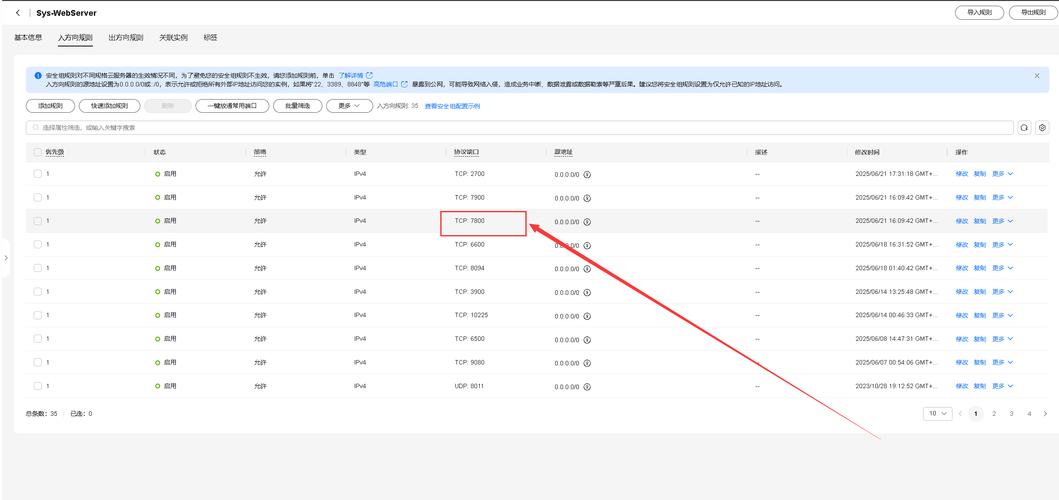
Task: Open 更多 menu for UDP: 8011 row
Action: (1003, 386)
